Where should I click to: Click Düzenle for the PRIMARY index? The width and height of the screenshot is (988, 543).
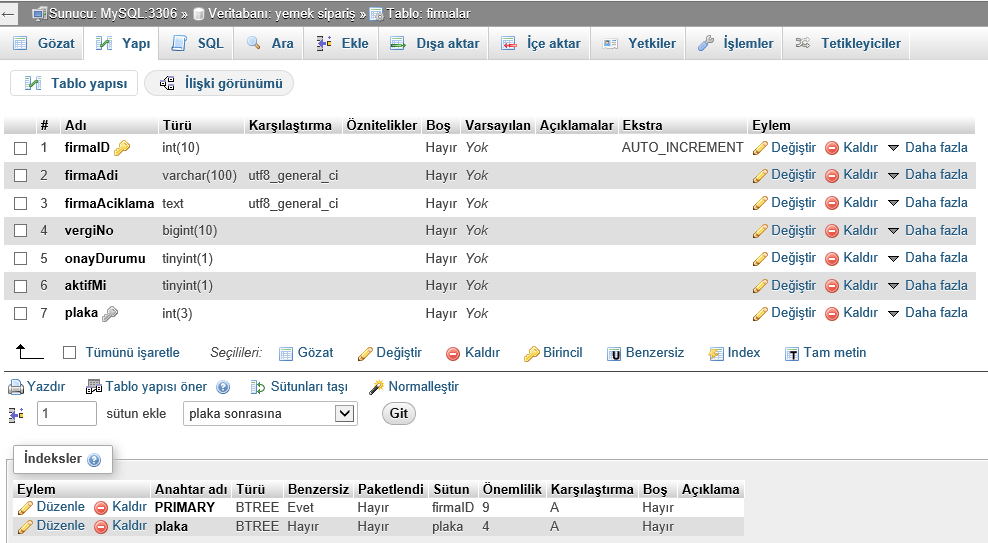click(x=52, y=508)
